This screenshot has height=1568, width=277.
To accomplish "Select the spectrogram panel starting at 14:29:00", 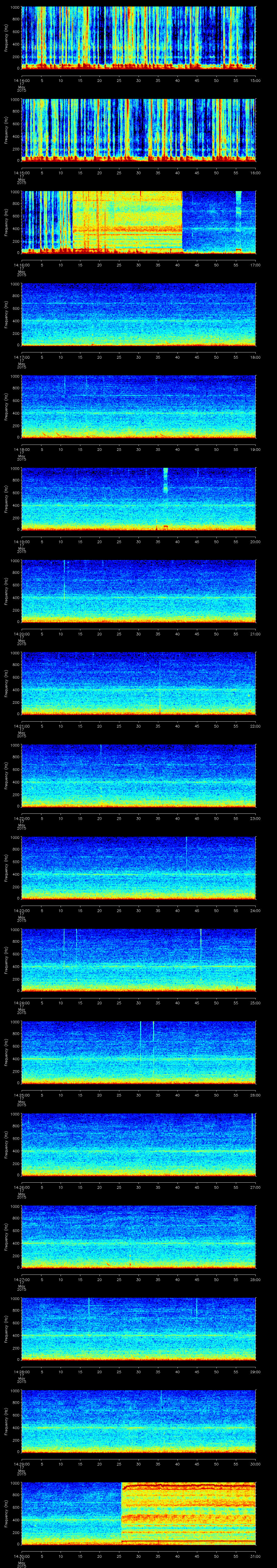I will tap(138, 1421).
